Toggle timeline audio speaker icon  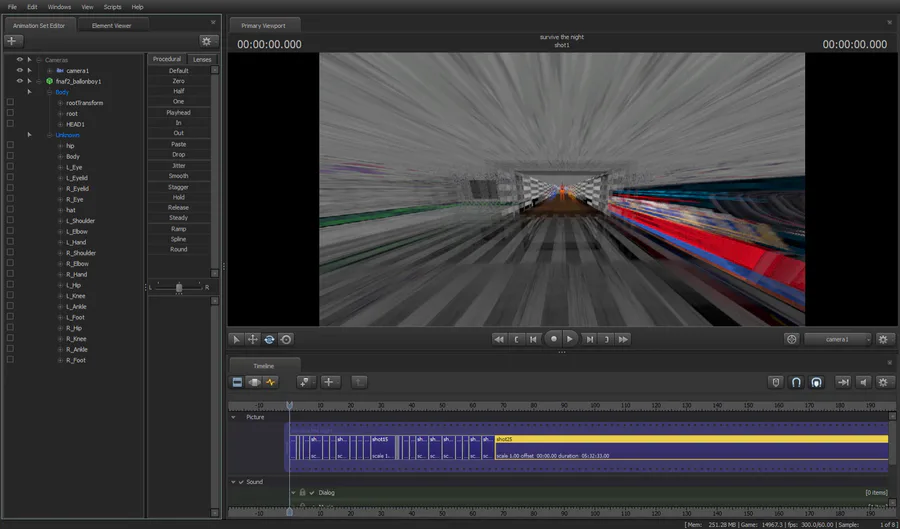(x=863, y=382)
